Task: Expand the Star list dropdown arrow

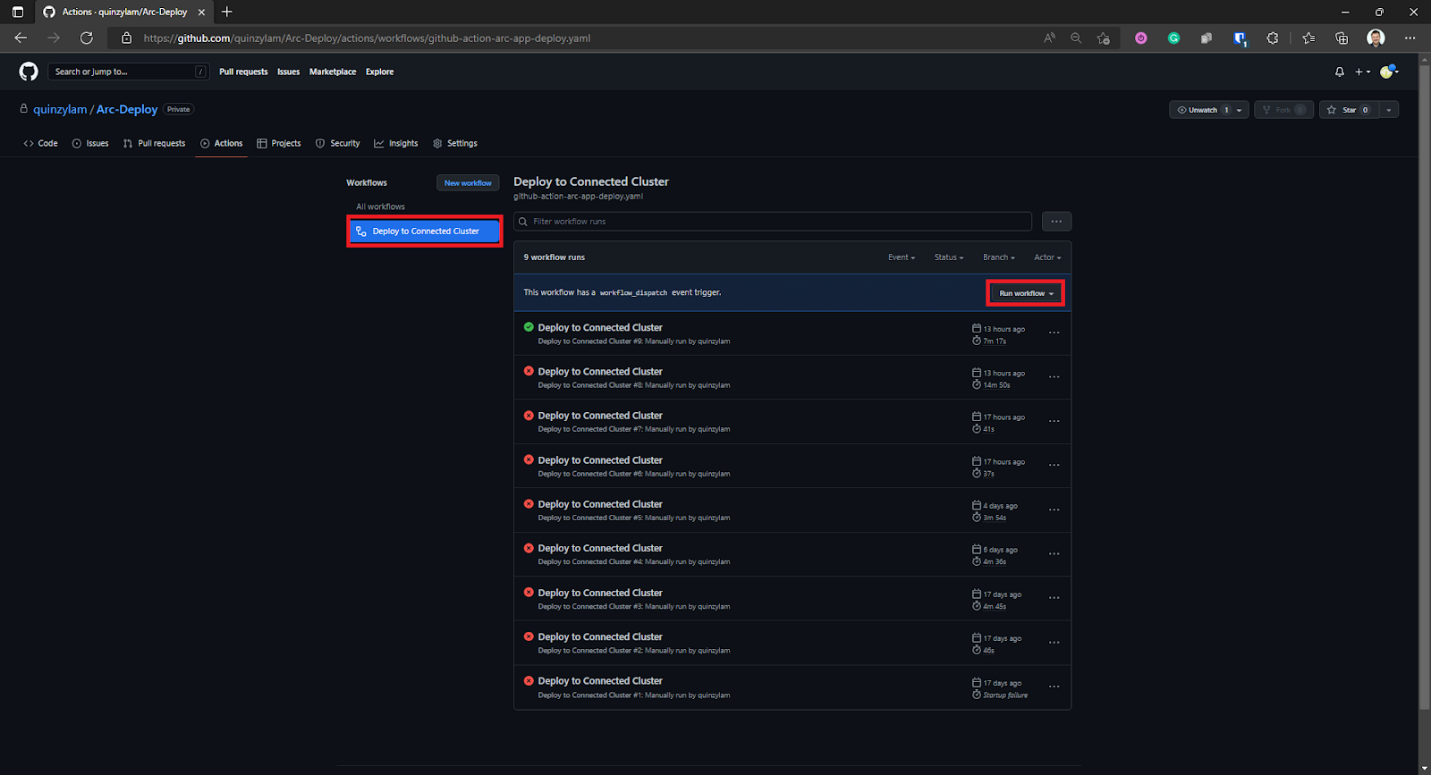Action: (1389, 110)
